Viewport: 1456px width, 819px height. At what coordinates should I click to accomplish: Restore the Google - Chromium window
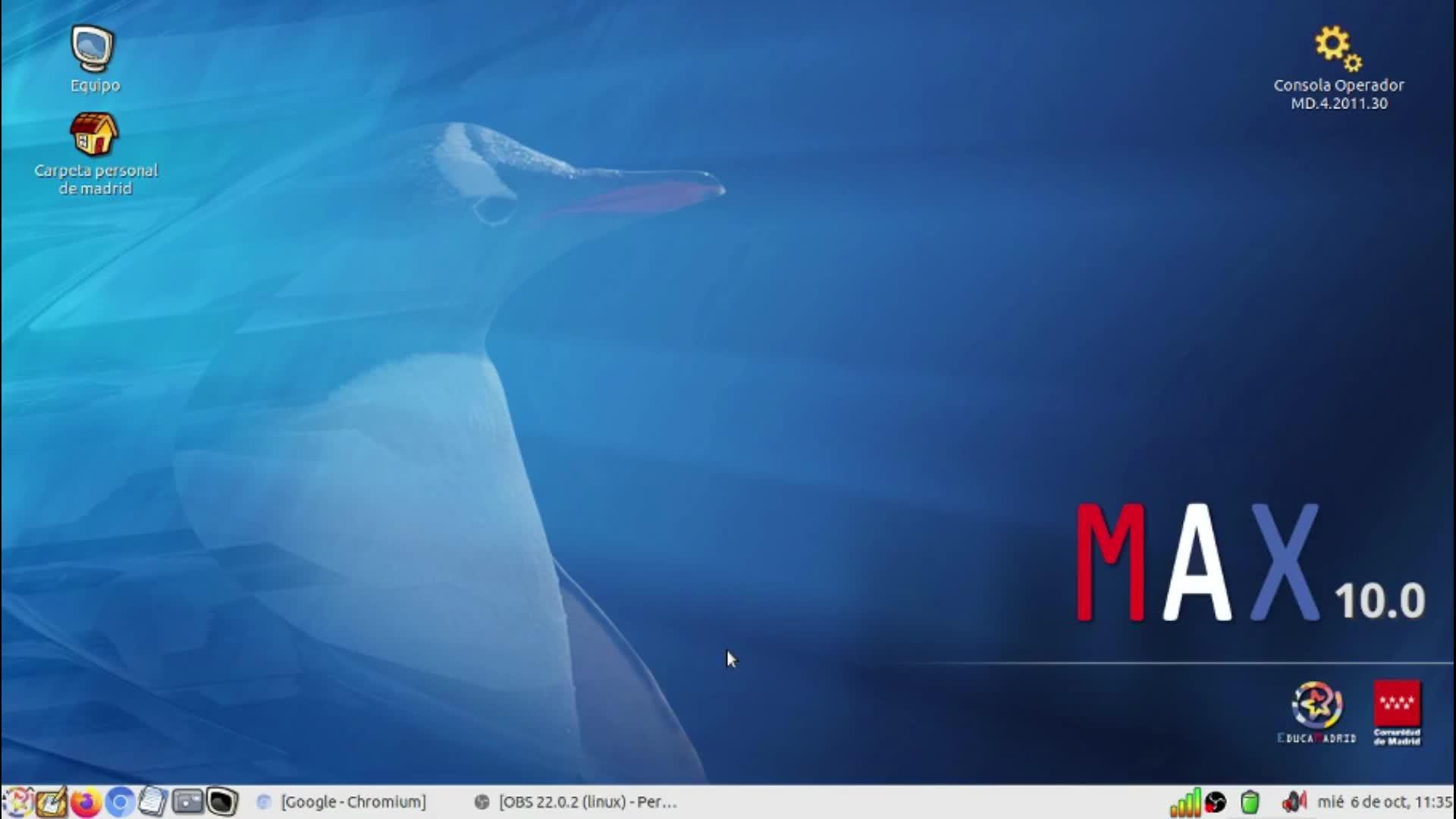343,802
